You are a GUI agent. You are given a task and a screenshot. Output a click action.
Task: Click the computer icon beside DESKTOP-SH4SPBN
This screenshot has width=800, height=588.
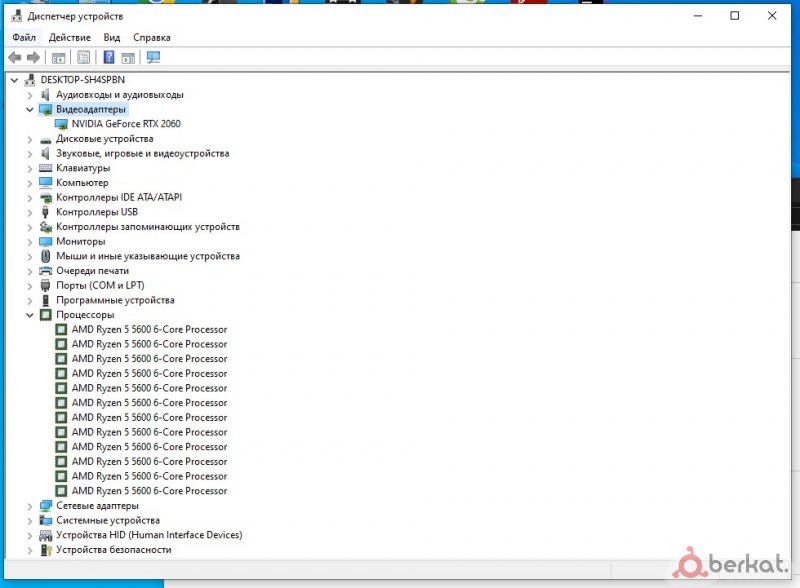coord(30,80)
